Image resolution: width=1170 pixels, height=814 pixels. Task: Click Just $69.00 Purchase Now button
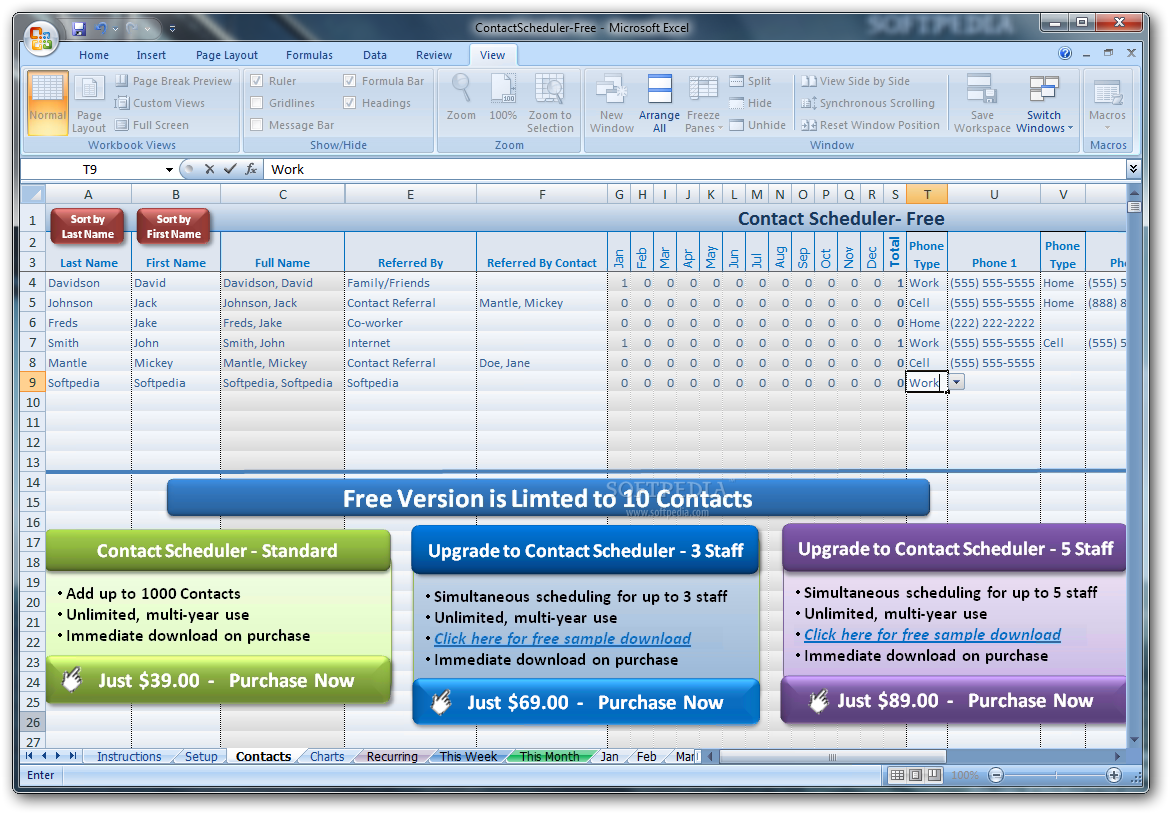tap(586, 702)
